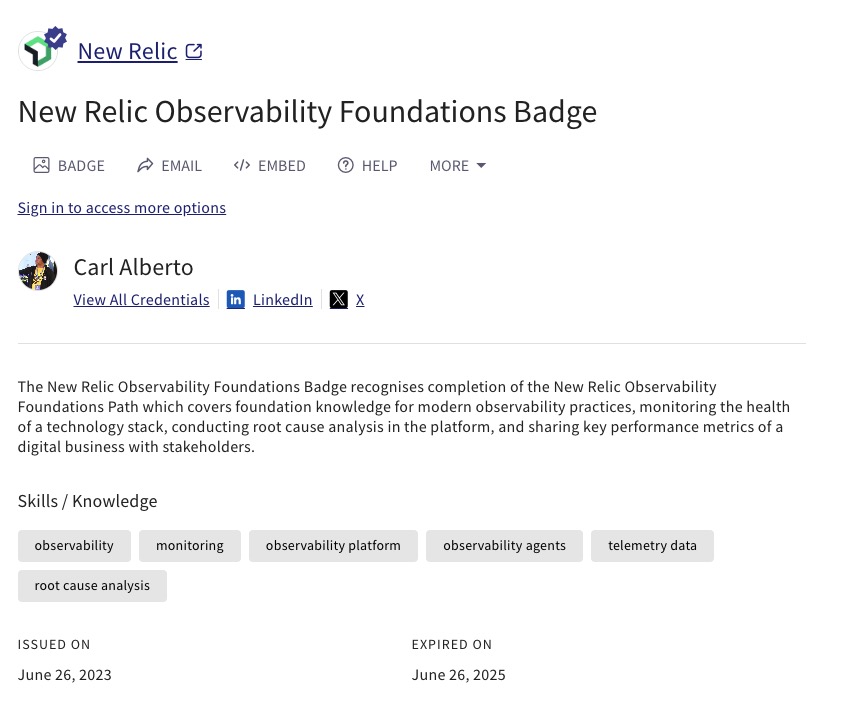The image size is (846, 728).
Task: Click Sign in to access more options
Action: pyautogui.click(x=122, y=208)
